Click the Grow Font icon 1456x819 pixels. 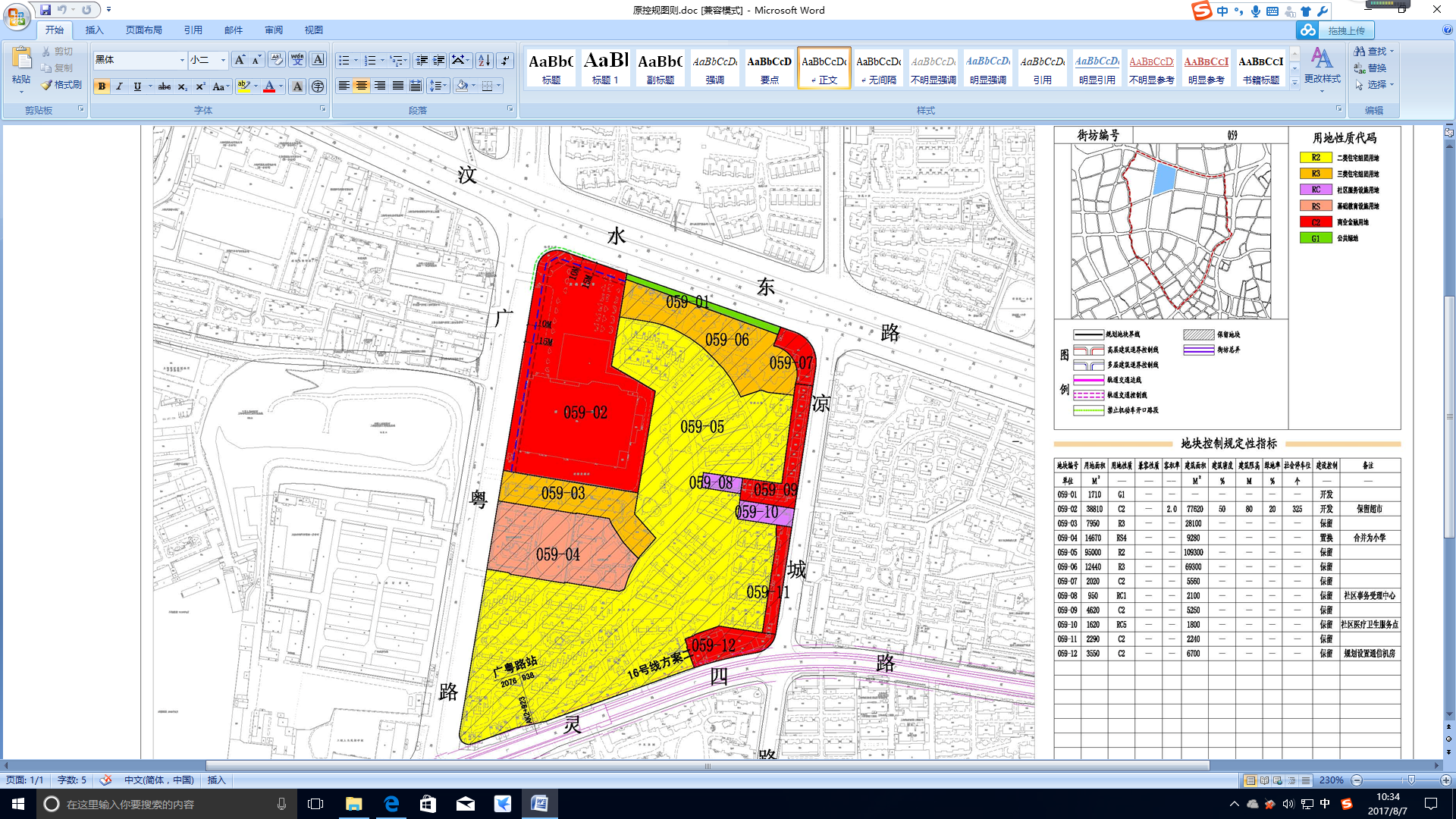240,60
